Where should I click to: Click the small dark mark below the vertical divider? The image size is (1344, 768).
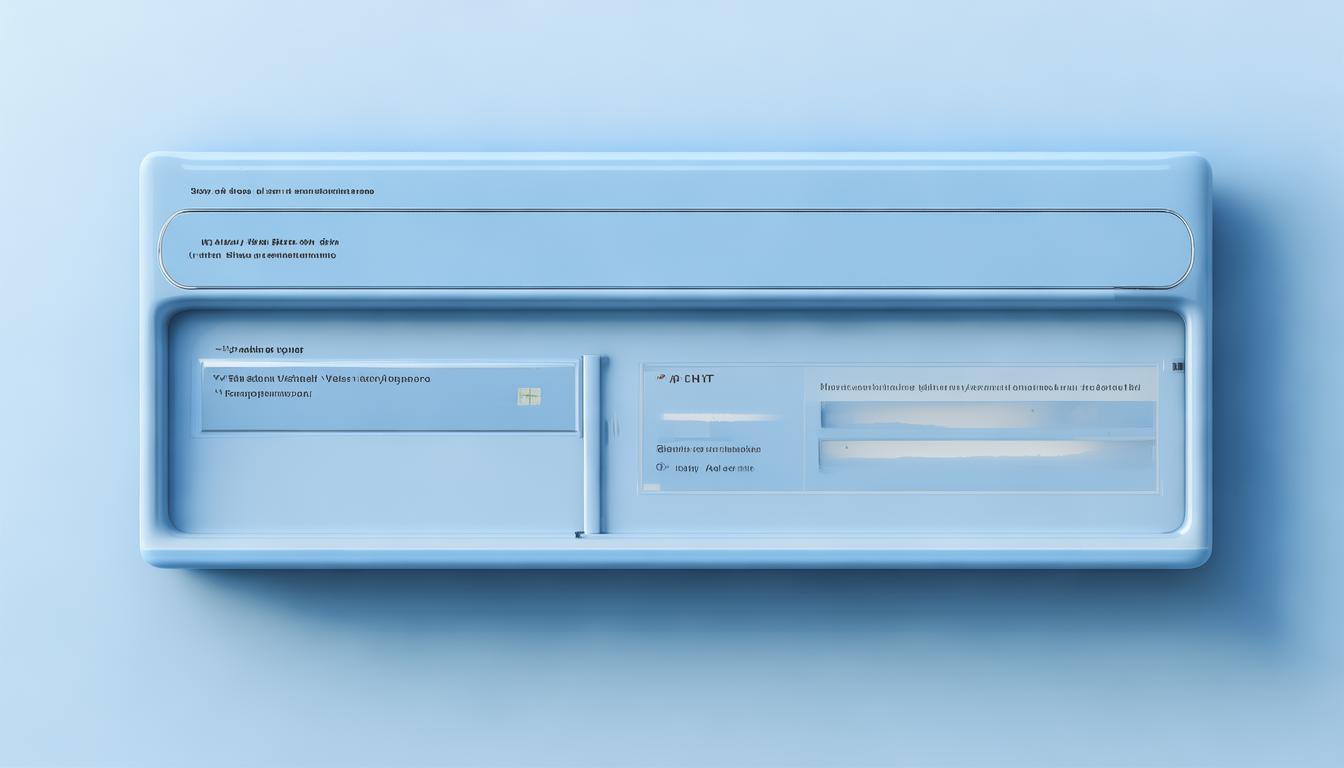click(x=579, y=535)
